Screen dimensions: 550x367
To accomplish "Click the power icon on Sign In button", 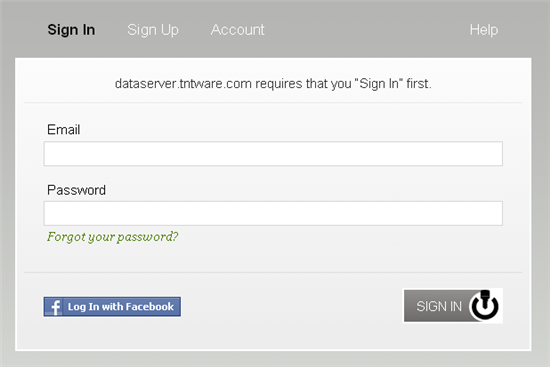I will click(484, 305).
